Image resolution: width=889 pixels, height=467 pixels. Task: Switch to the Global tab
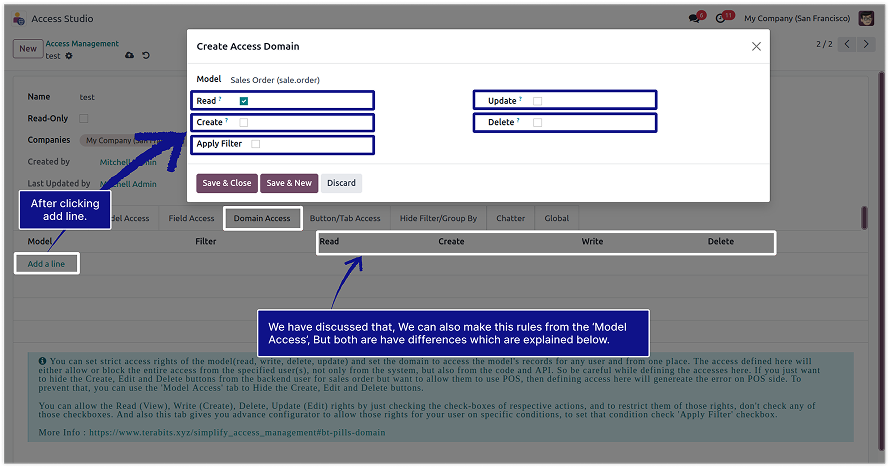(557, 218)
